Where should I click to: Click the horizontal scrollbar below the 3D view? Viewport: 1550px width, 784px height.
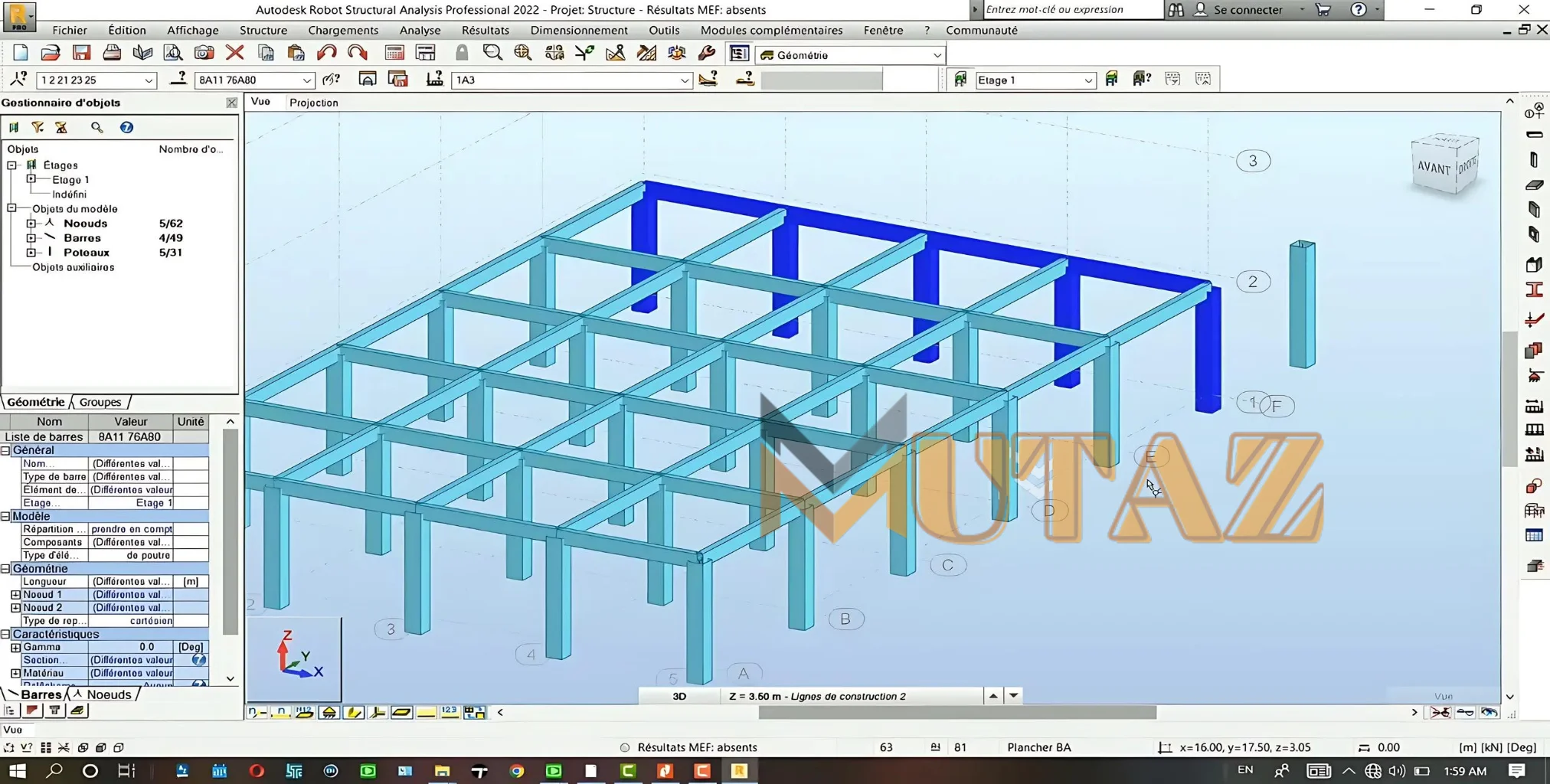[x=956, y=713]
